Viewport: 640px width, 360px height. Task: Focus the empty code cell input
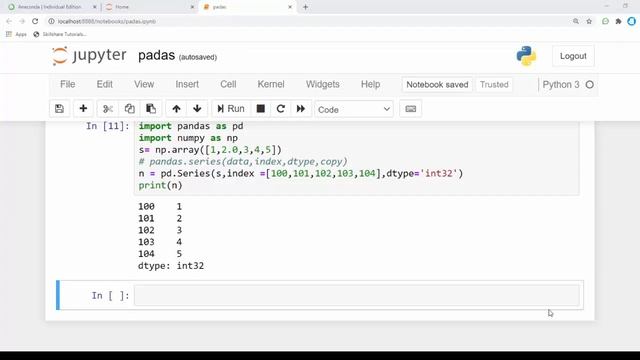point(357,295)
